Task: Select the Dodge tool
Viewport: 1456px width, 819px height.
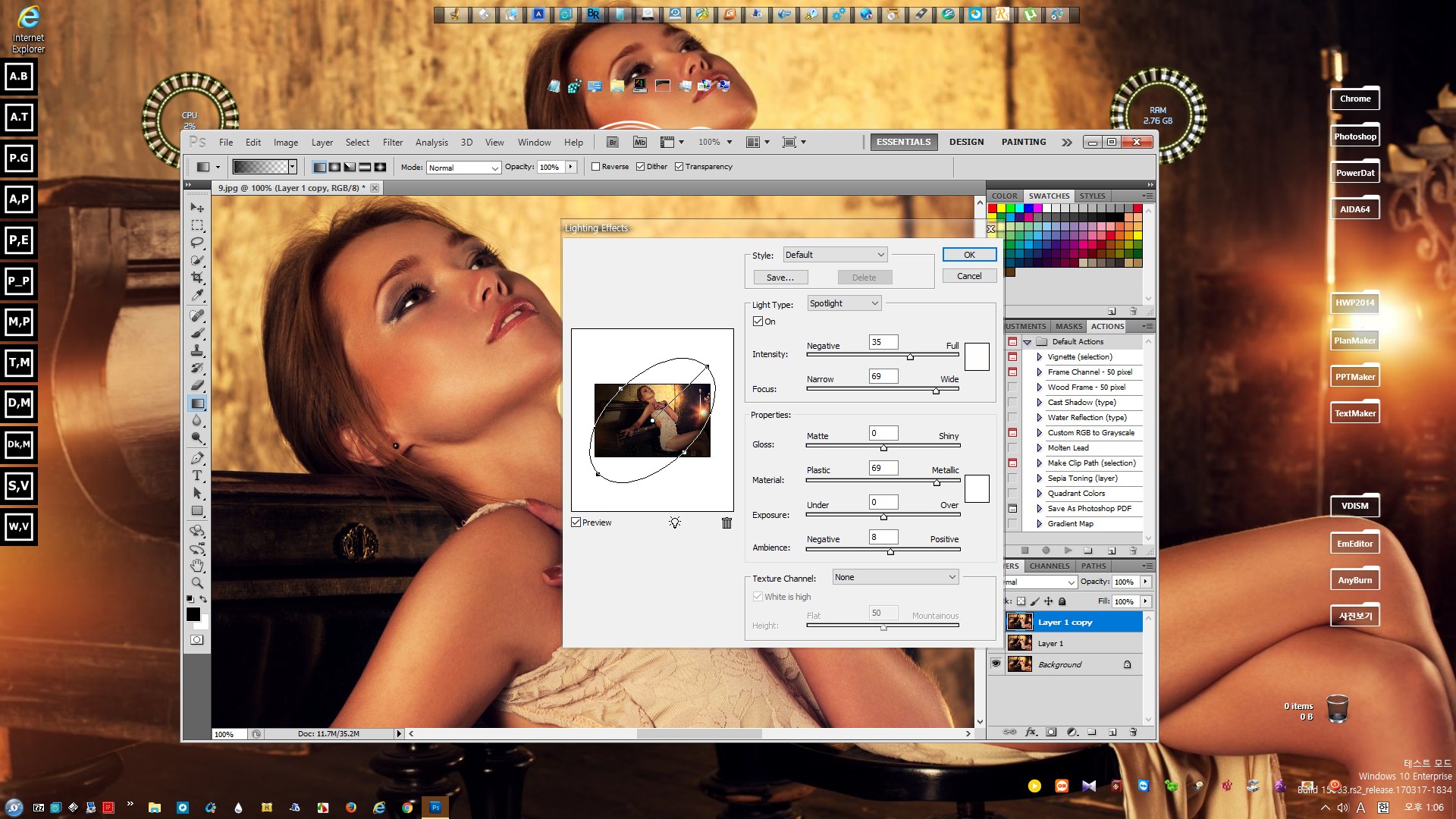Action: pyautogui.click(x=197, y=438)
